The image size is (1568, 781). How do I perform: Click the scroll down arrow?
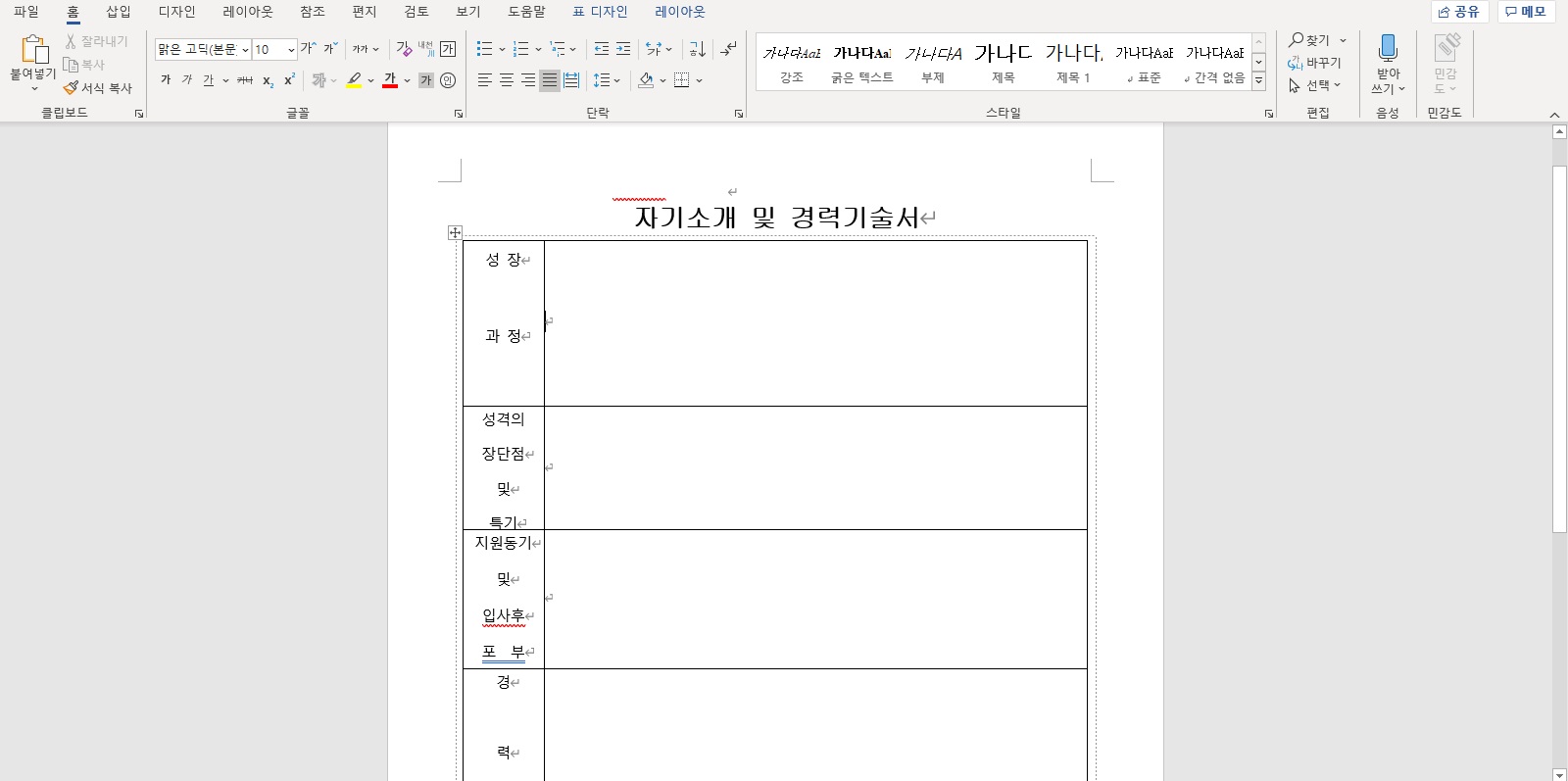click(x=1559, y=774)
